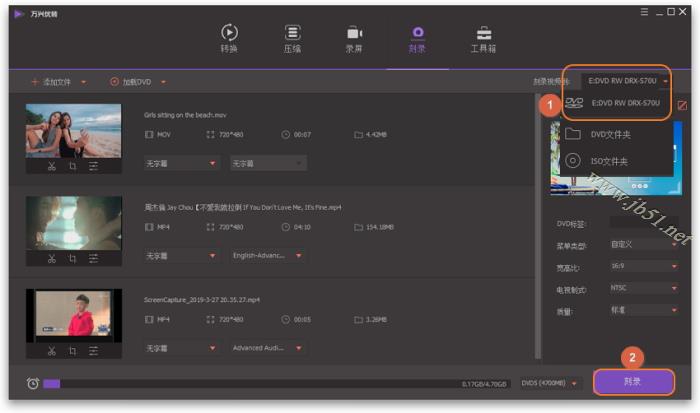Click the file size folder icon 4.42MB
The image size is (700, 413).
pyautogui.click(x=358, y=134)
